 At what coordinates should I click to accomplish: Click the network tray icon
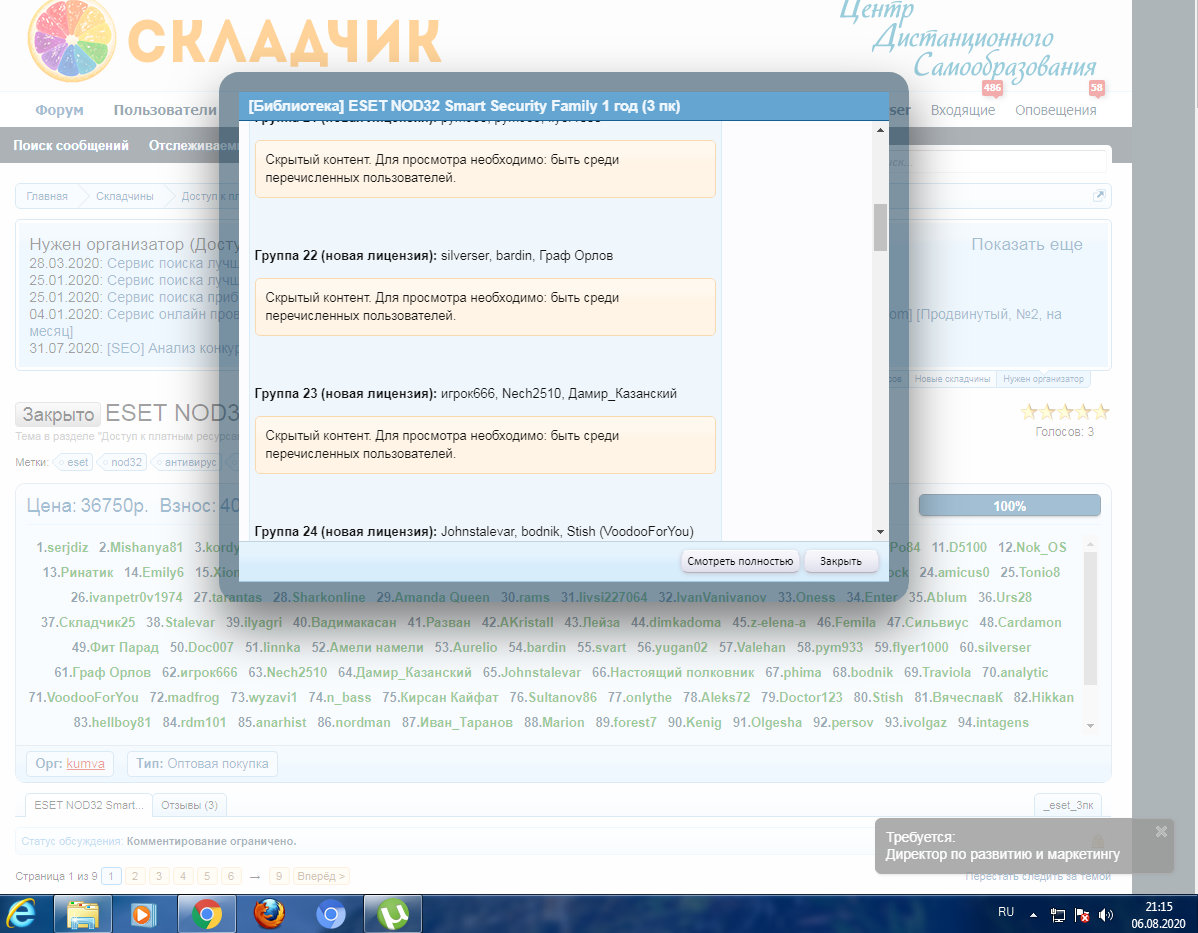pos(1058,915)
